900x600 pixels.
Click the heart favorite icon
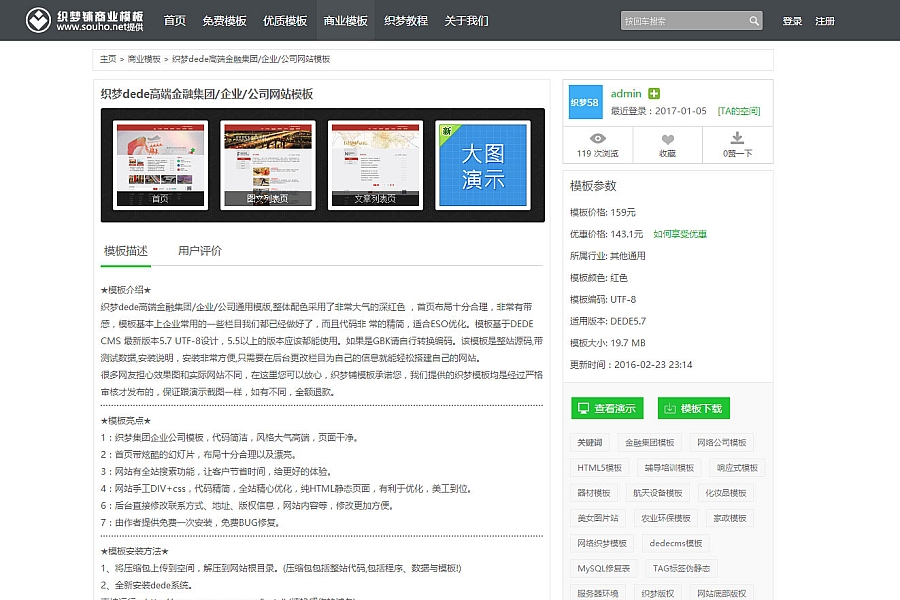coord(667,139)
